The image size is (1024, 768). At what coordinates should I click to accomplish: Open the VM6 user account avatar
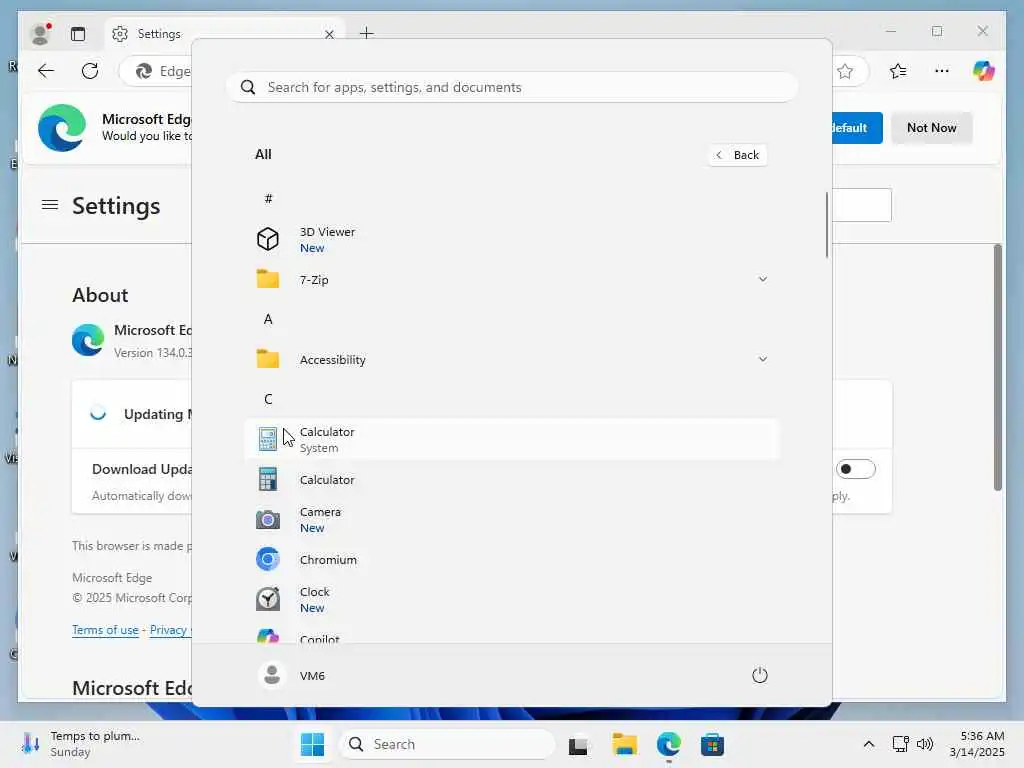point(272,675)
